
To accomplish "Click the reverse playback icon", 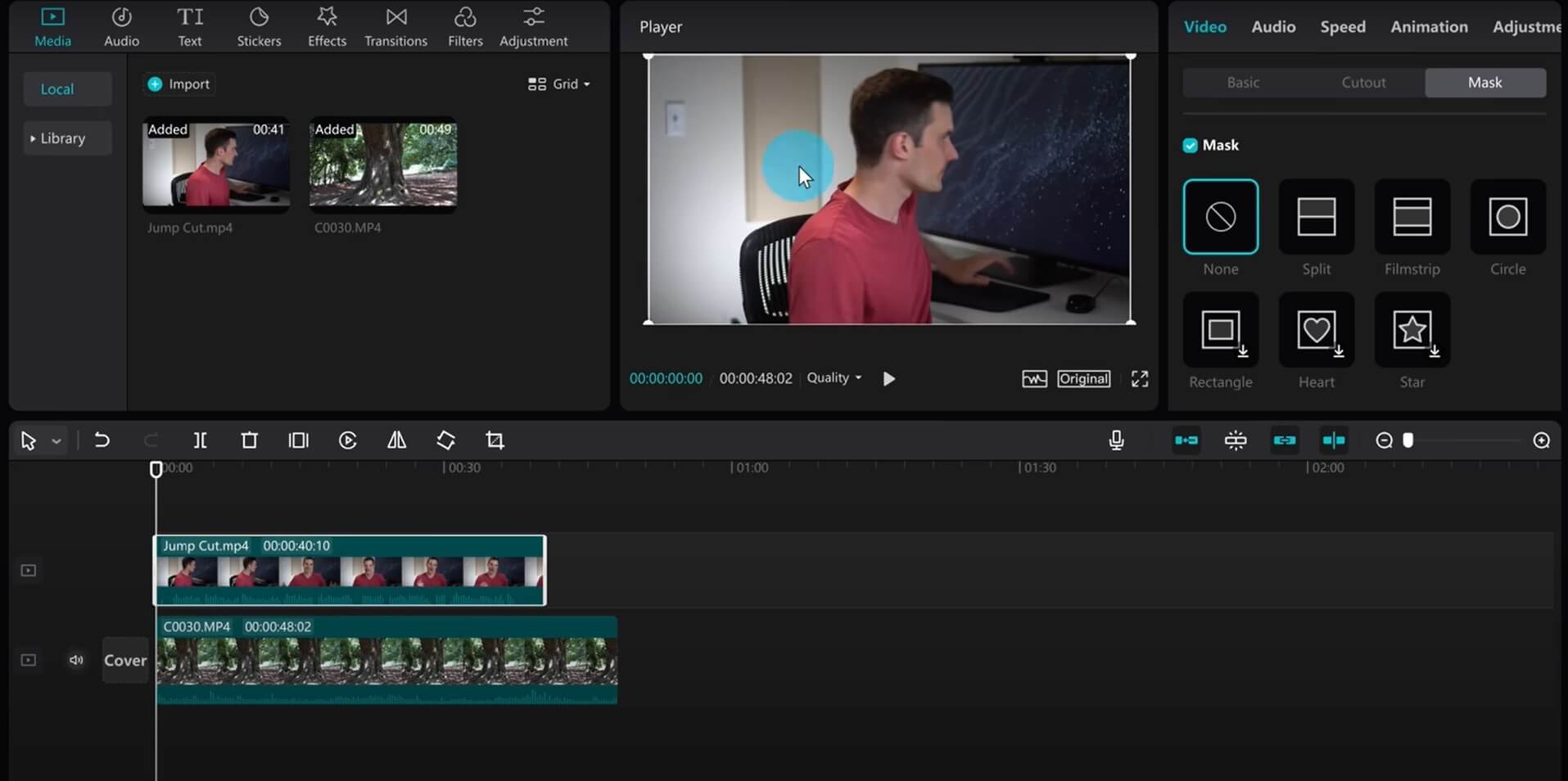I will coord(348,440).
